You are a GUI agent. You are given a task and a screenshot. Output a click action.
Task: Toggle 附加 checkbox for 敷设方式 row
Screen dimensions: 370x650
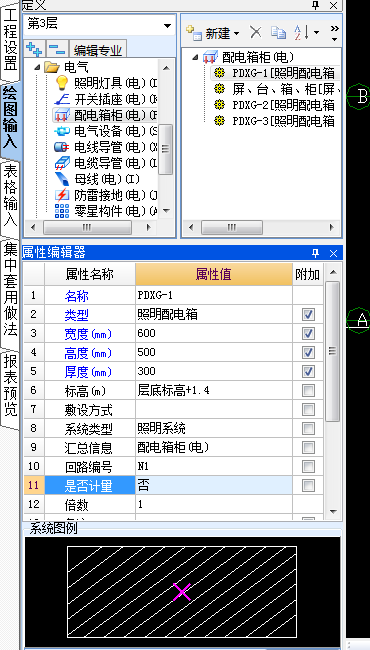308,410
